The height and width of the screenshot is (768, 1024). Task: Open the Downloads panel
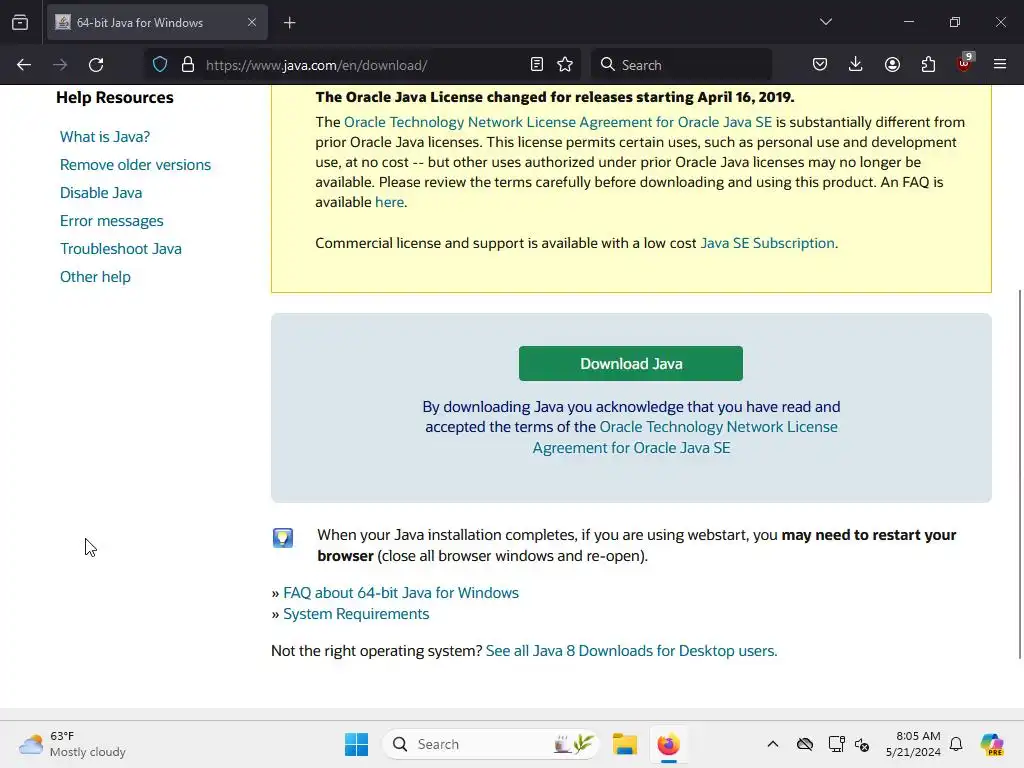(x=856, y=65)
